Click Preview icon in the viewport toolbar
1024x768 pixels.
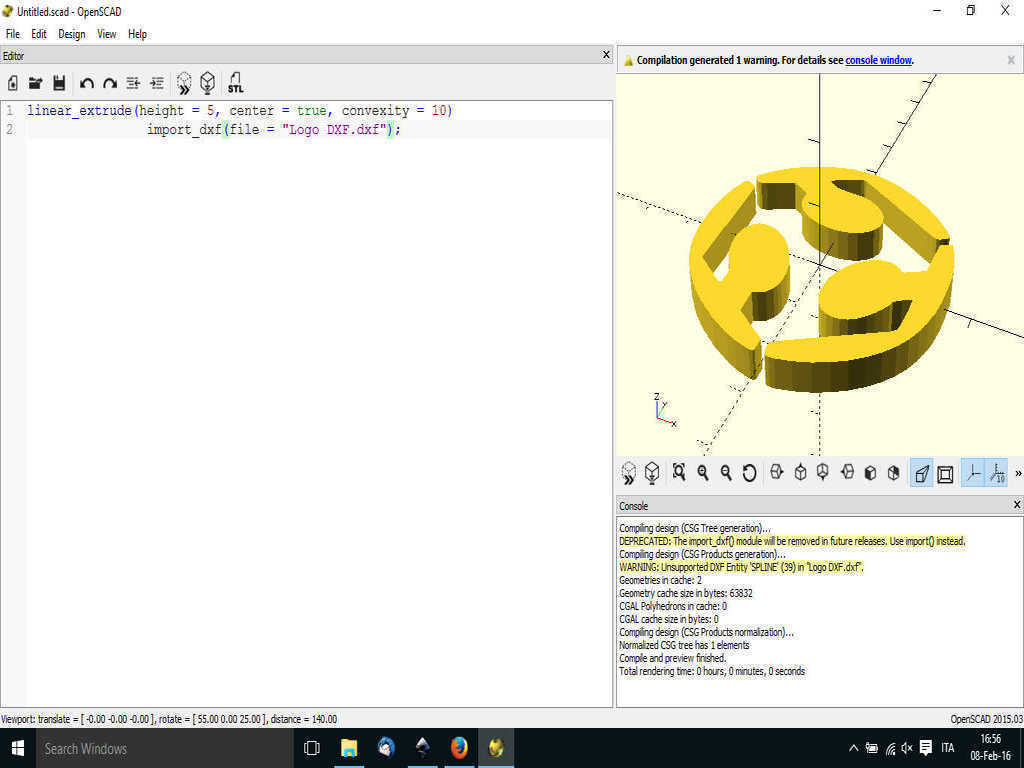[628, 473]
